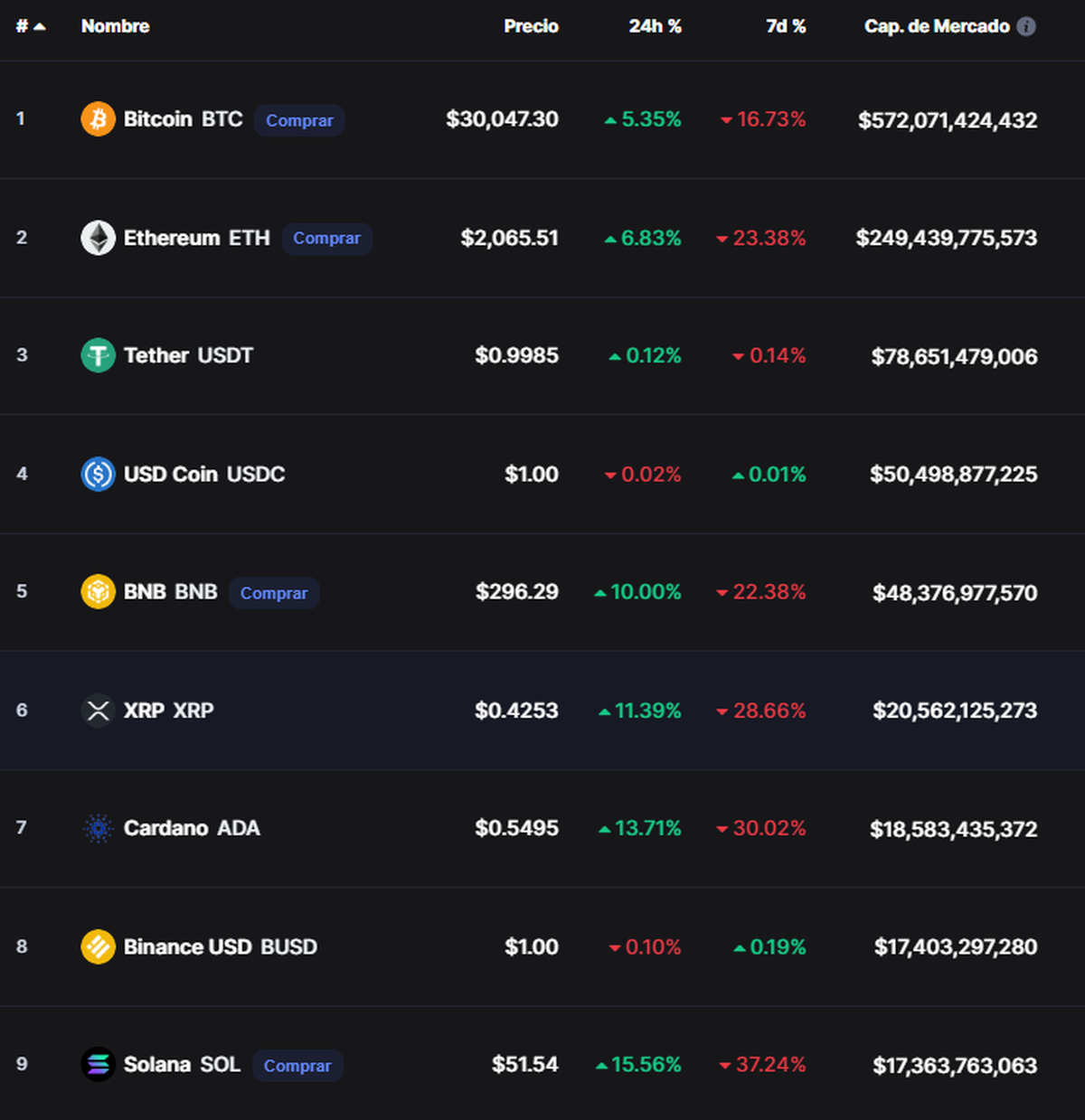The image size is (1085, 1120).
Task: Sort the table by 24h % column
Action: [x=655, y=26]
